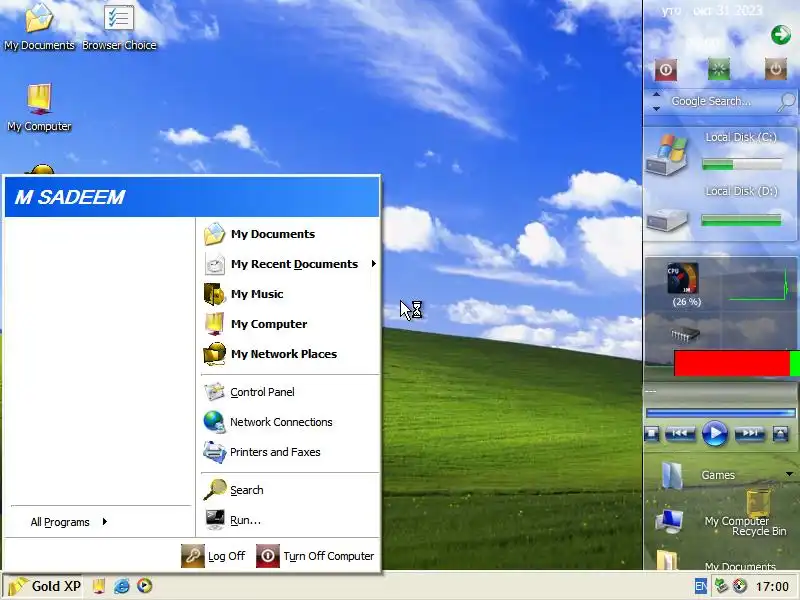Viewport: 800px width, 600px height.
Task: Click the Local Disk (D:) usage bar
Action: 741,220
